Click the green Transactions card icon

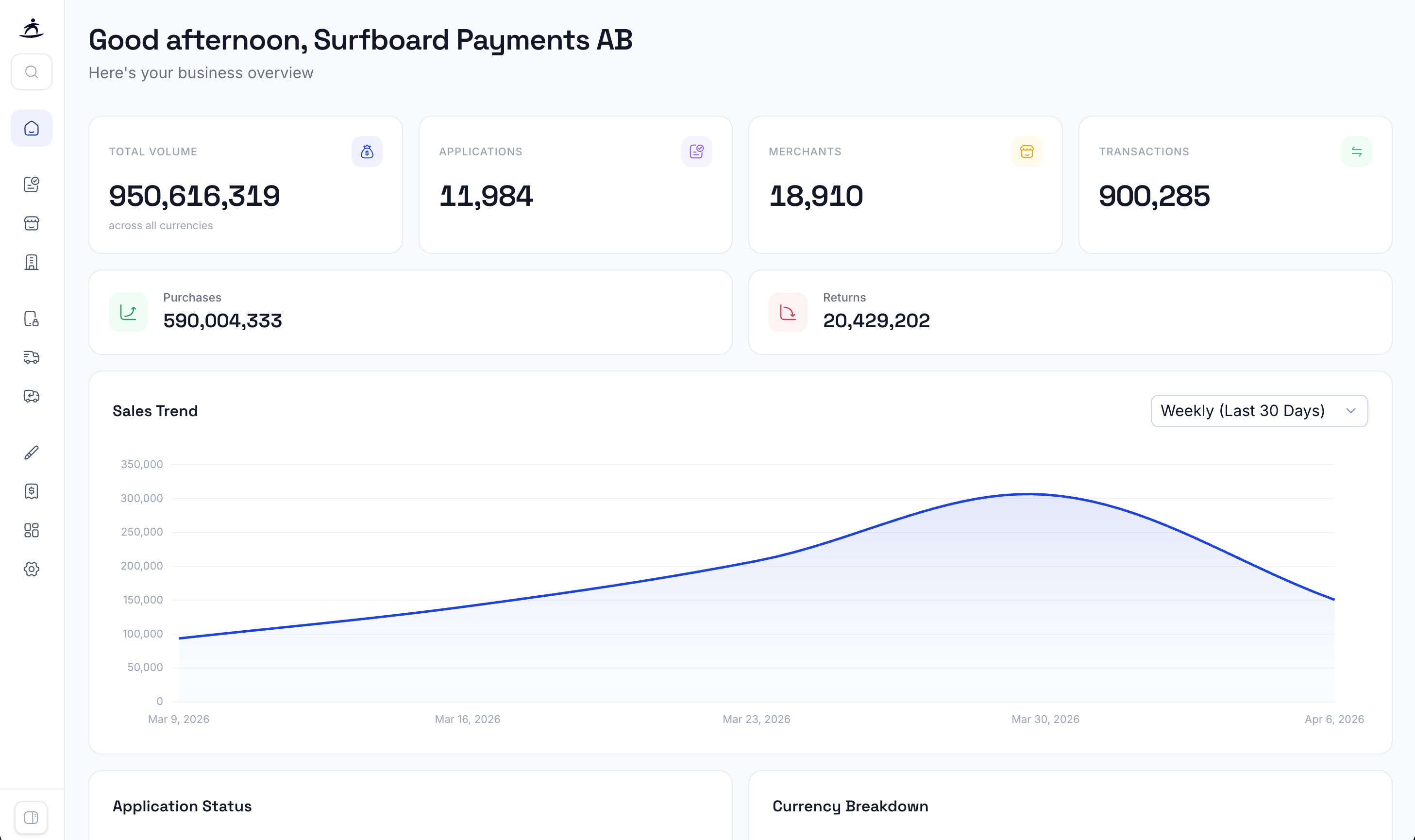(x=1357, y=151)
